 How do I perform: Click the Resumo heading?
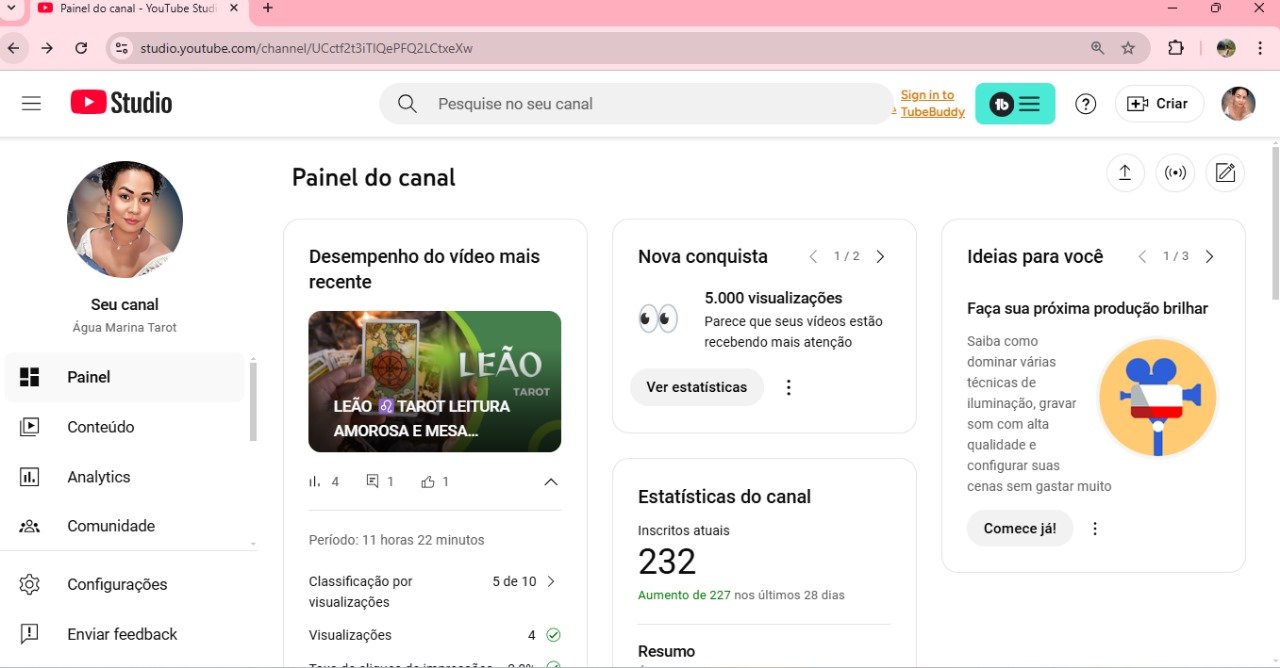[x=667, y=651]
